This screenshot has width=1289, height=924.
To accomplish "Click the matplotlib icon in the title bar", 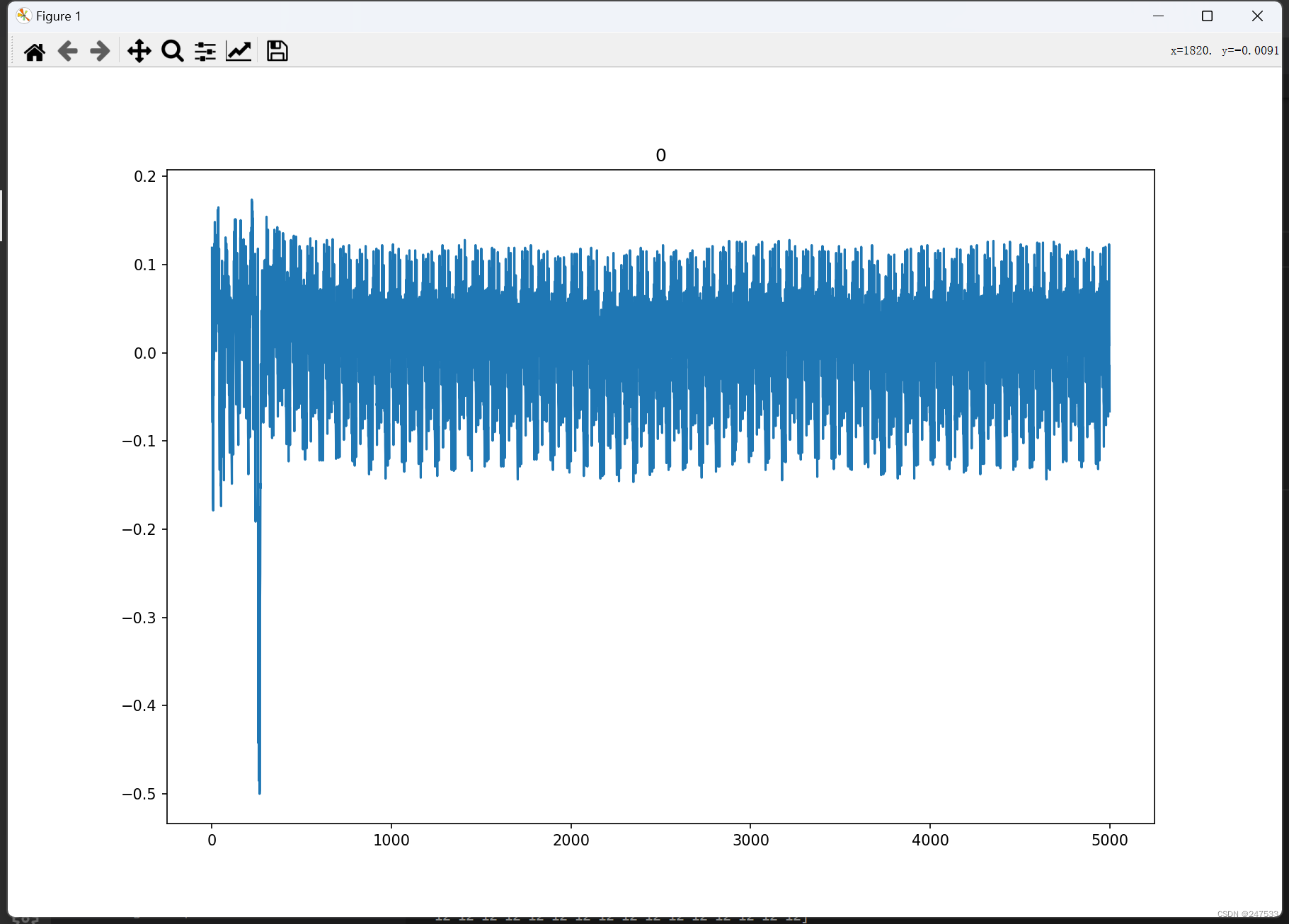I will pyautogui.click(x=23, y=16).
